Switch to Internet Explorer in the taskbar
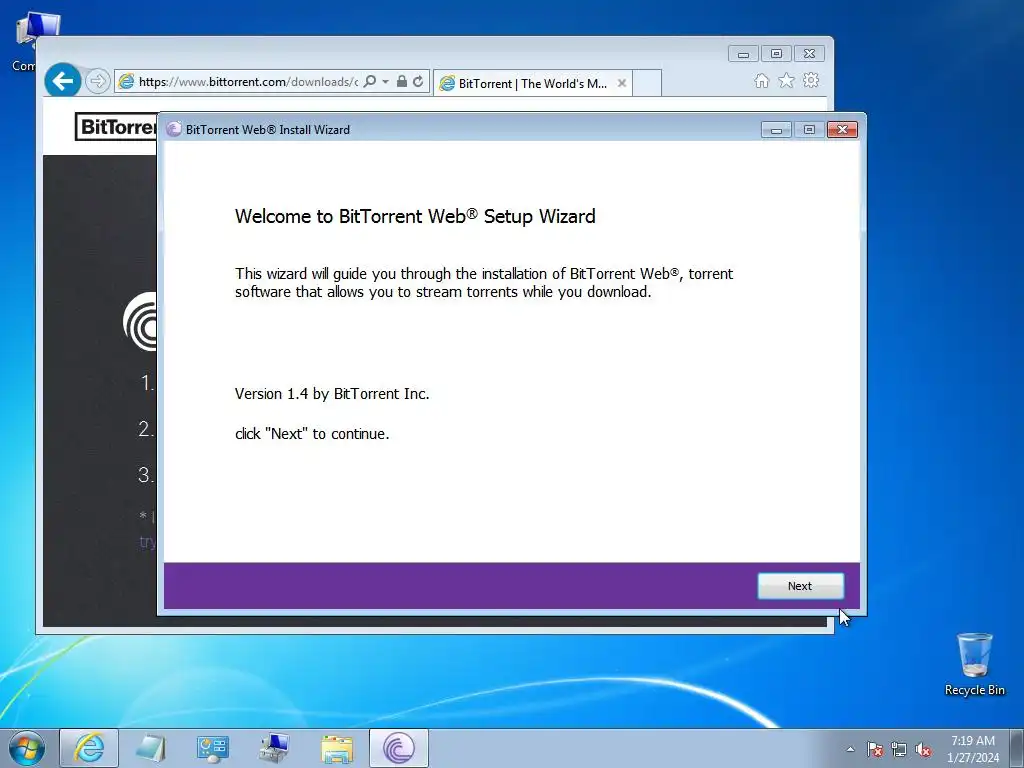This screenshot has width=1024, height=768. tap(89, 748)
